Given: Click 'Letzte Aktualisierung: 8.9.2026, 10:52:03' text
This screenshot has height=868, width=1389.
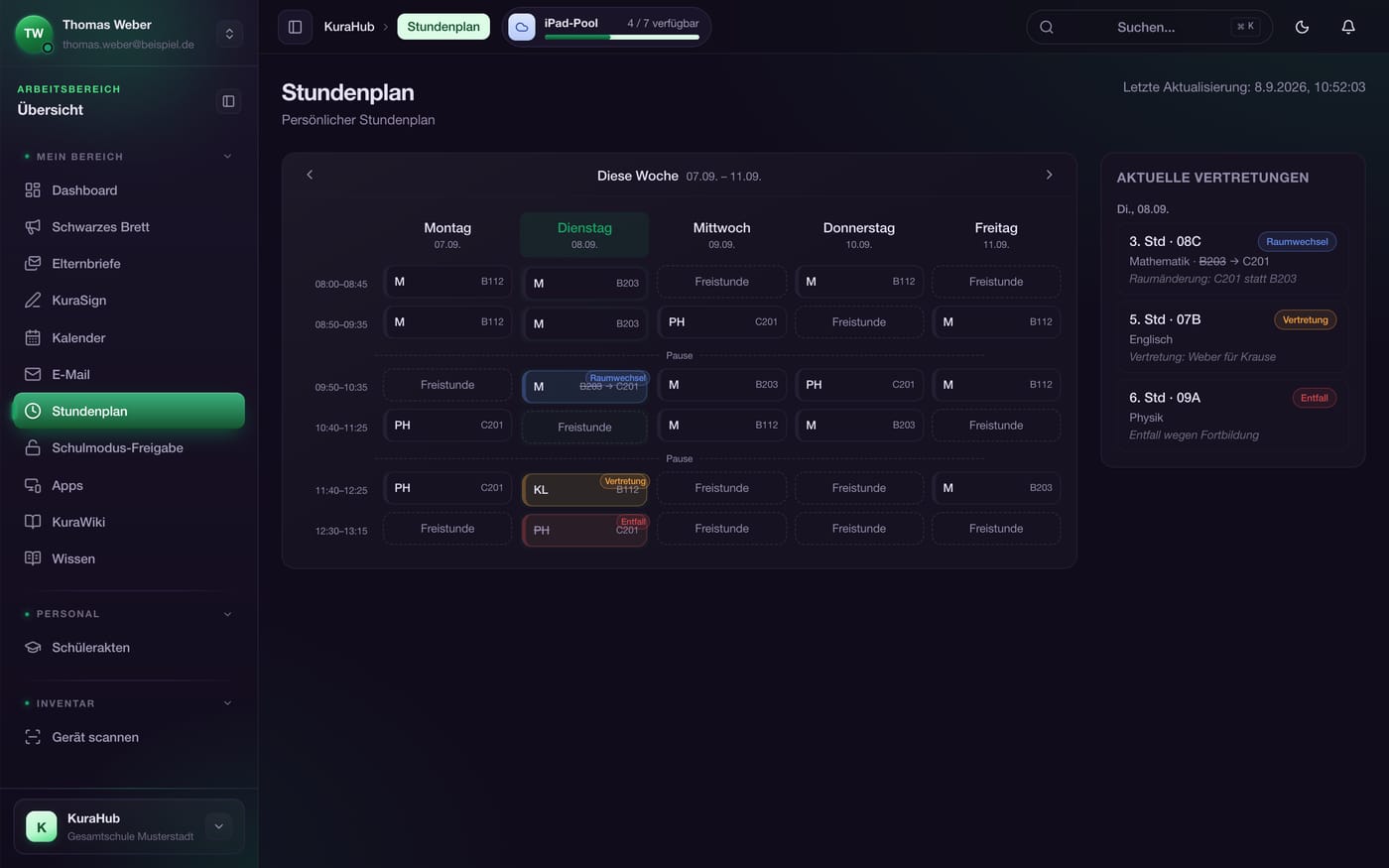Looking at the screenshot, I should point(1244,87).
